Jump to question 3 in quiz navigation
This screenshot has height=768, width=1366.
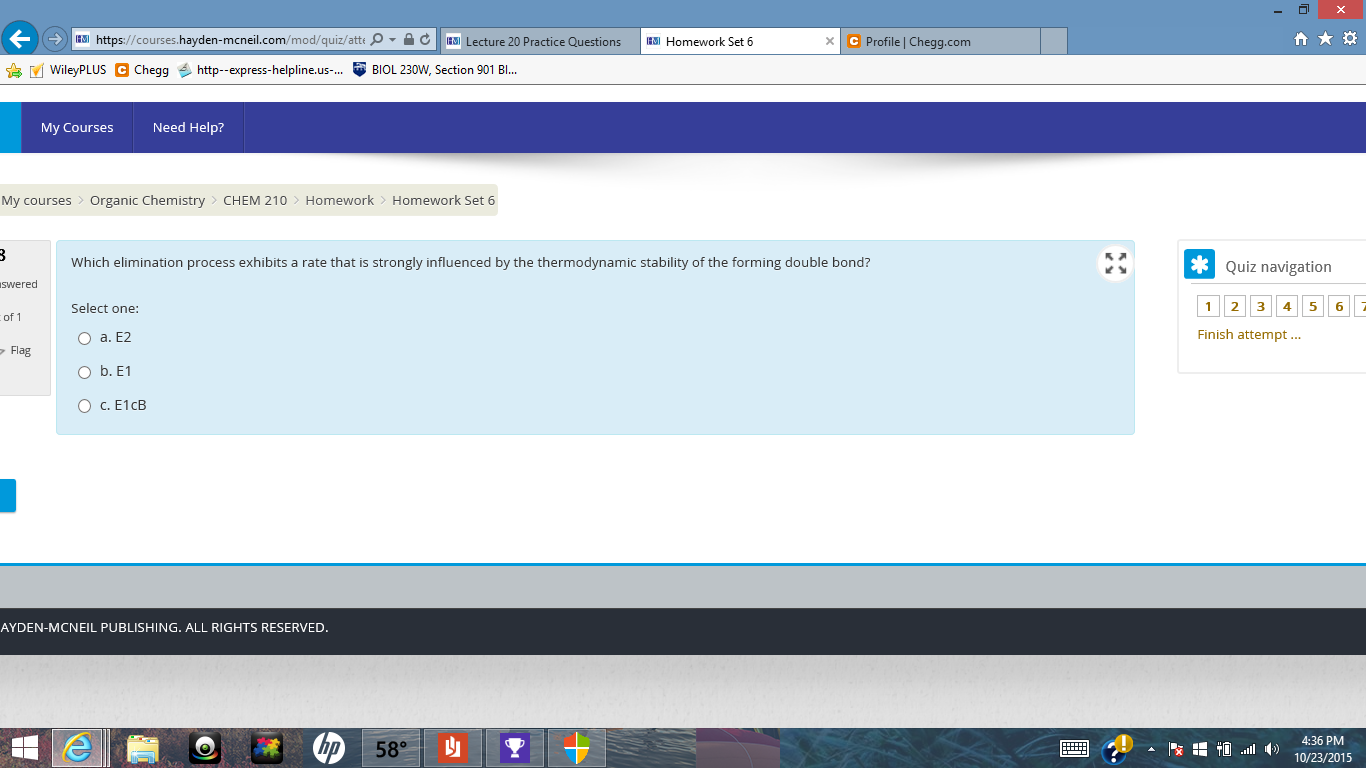coord(1261,307)
